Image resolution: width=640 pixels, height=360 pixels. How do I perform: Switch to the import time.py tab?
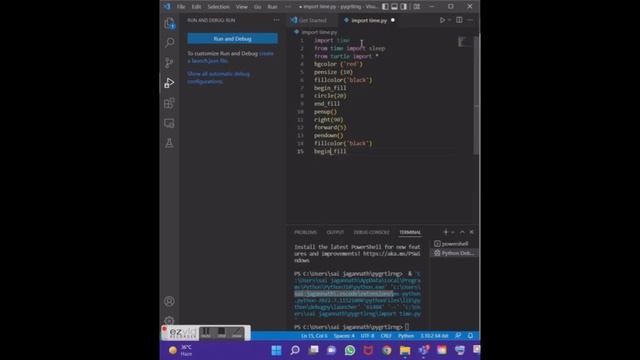[369, 20]
